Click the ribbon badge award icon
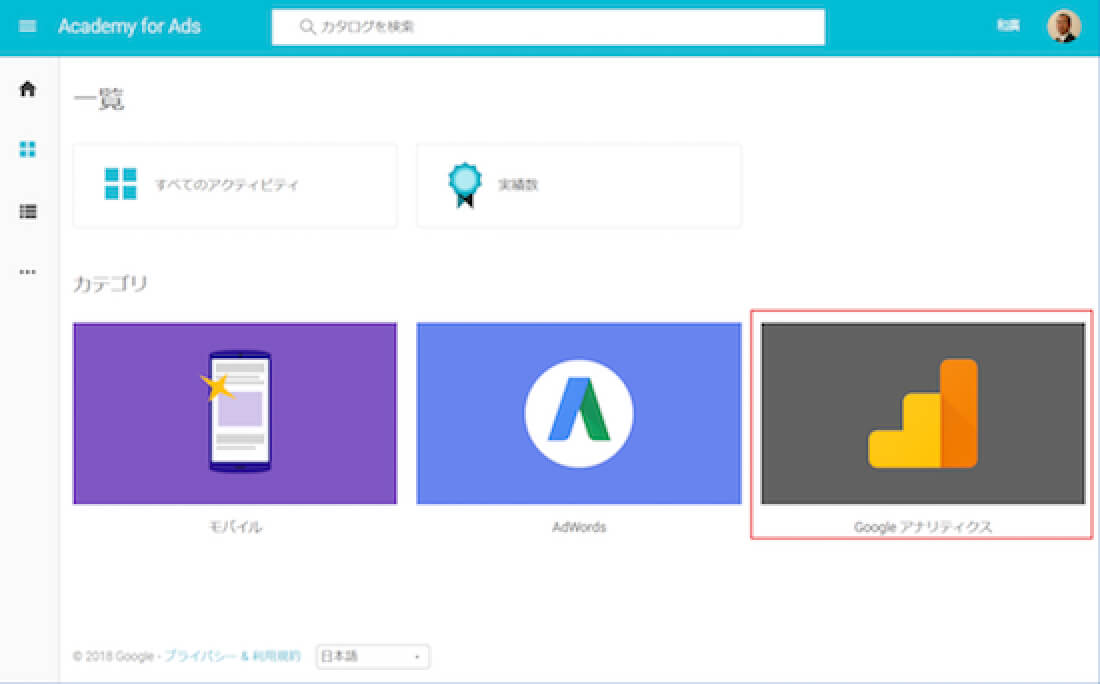Screen dimensions: 1100x684 click(x=464, y=185)
